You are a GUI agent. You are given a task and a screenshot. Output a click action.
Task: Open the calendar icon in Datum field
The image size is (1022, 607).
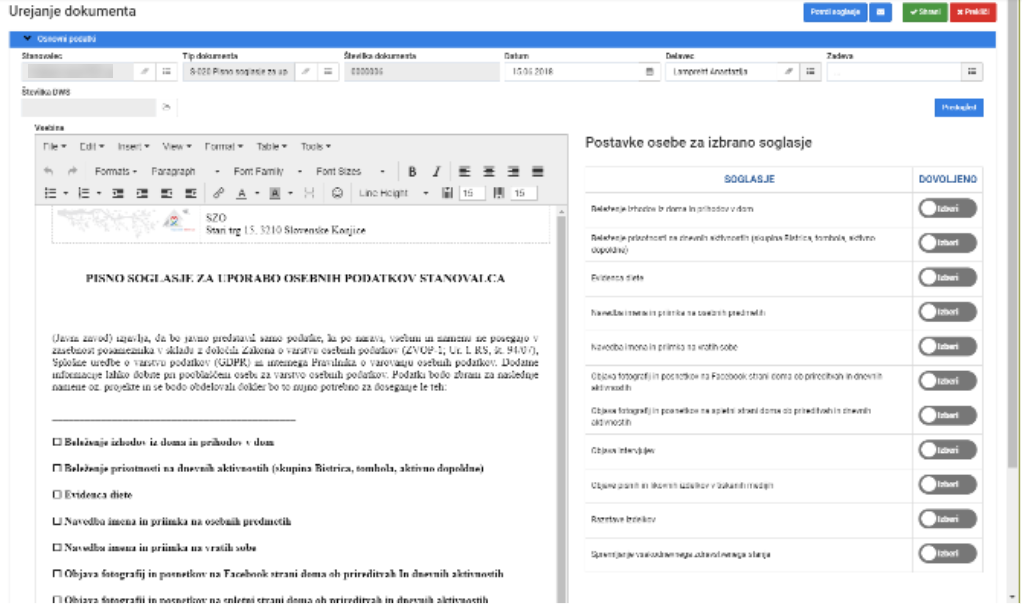[649, 72]
